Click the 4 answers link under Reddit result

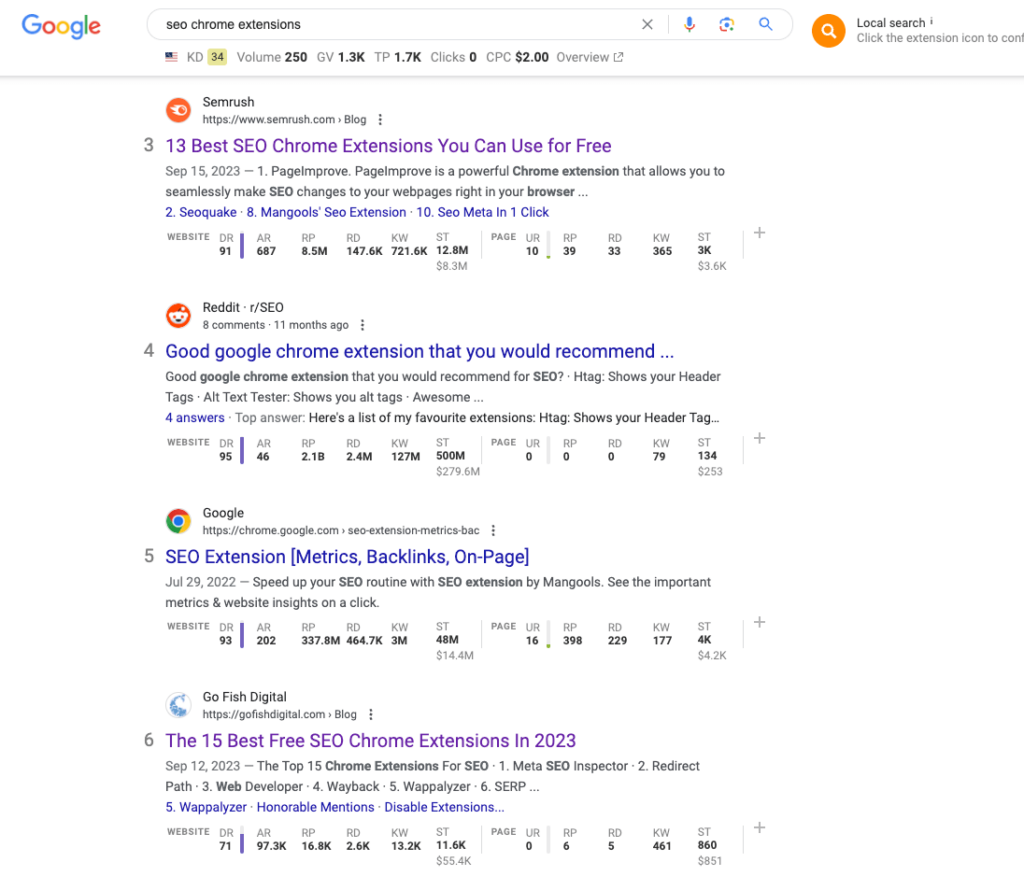click(x=194, y=417)
